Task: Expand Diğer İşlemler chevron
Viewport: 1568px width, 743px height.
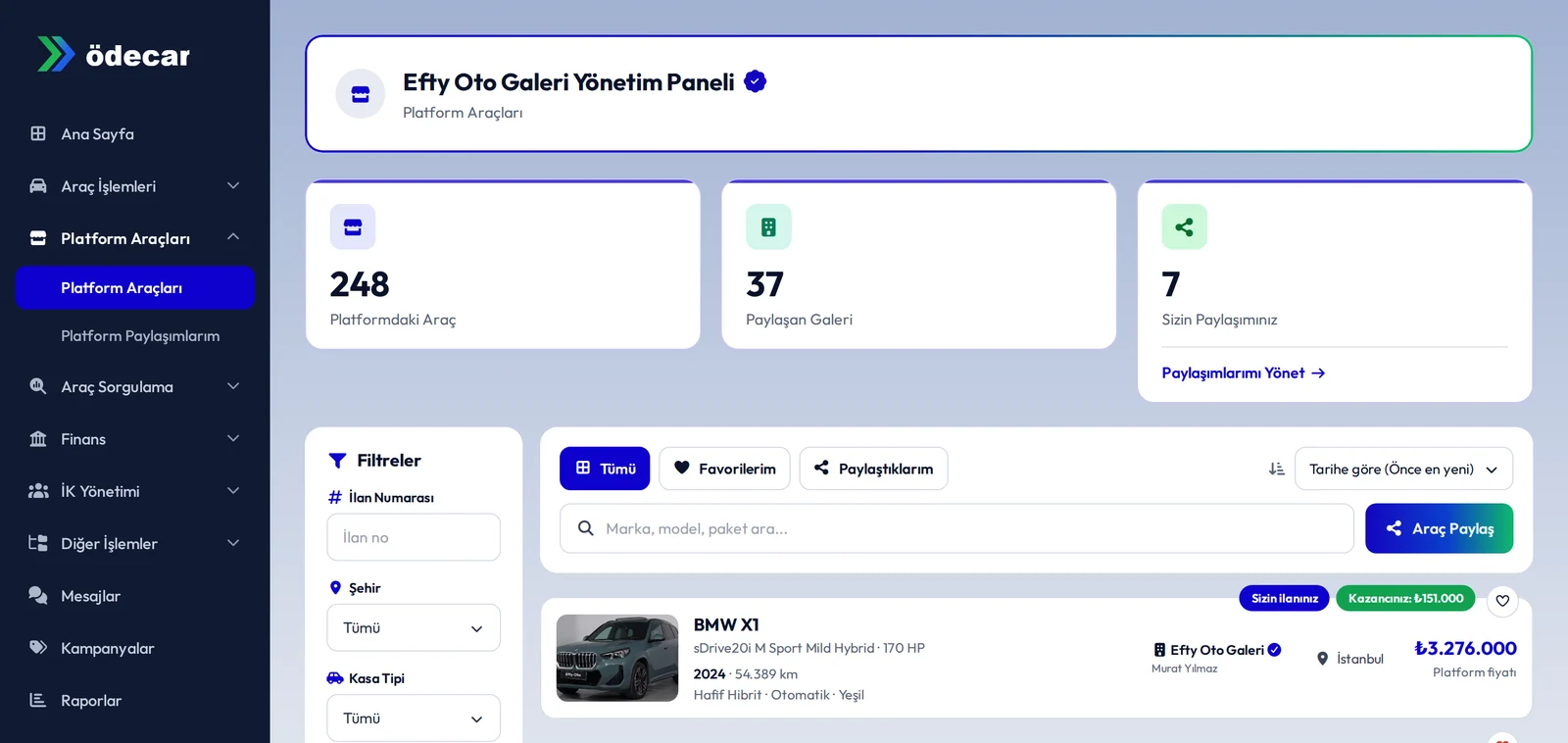Action: click(x=233, y=543)
